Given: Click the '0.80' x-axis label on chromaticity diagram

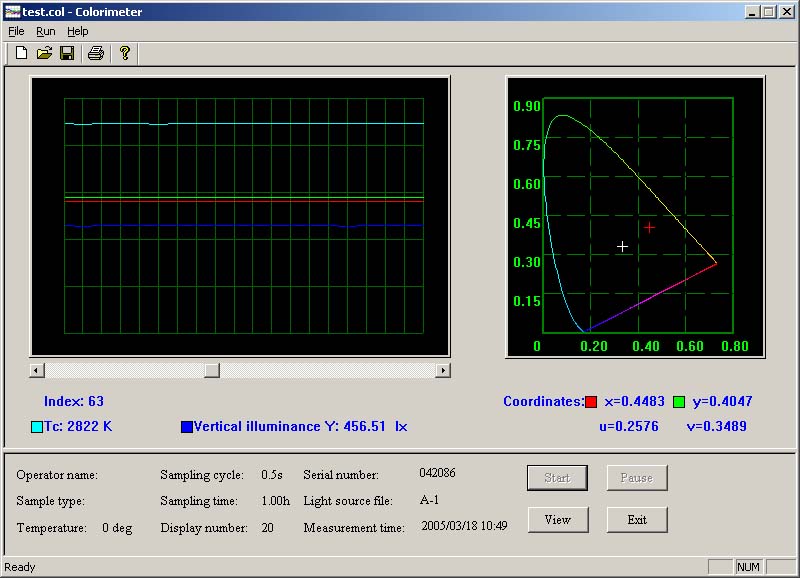Looking at the screenshot, I should point(735,346).
